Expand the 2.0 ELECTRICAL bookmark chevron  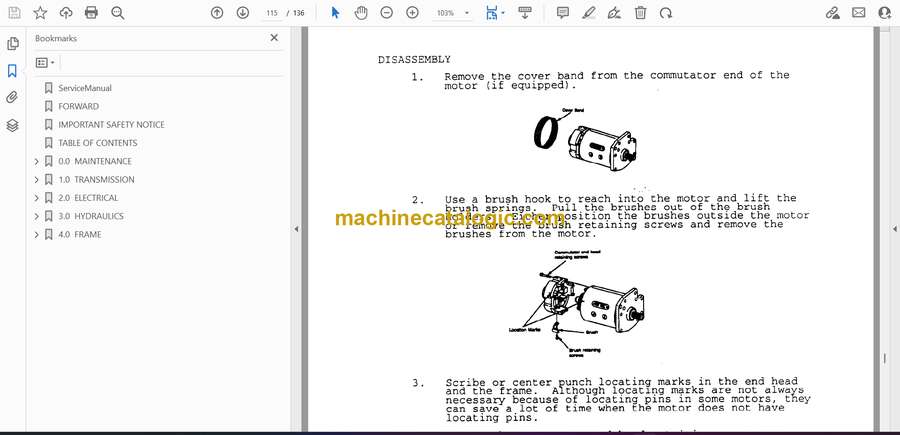[x=37, y=198]
